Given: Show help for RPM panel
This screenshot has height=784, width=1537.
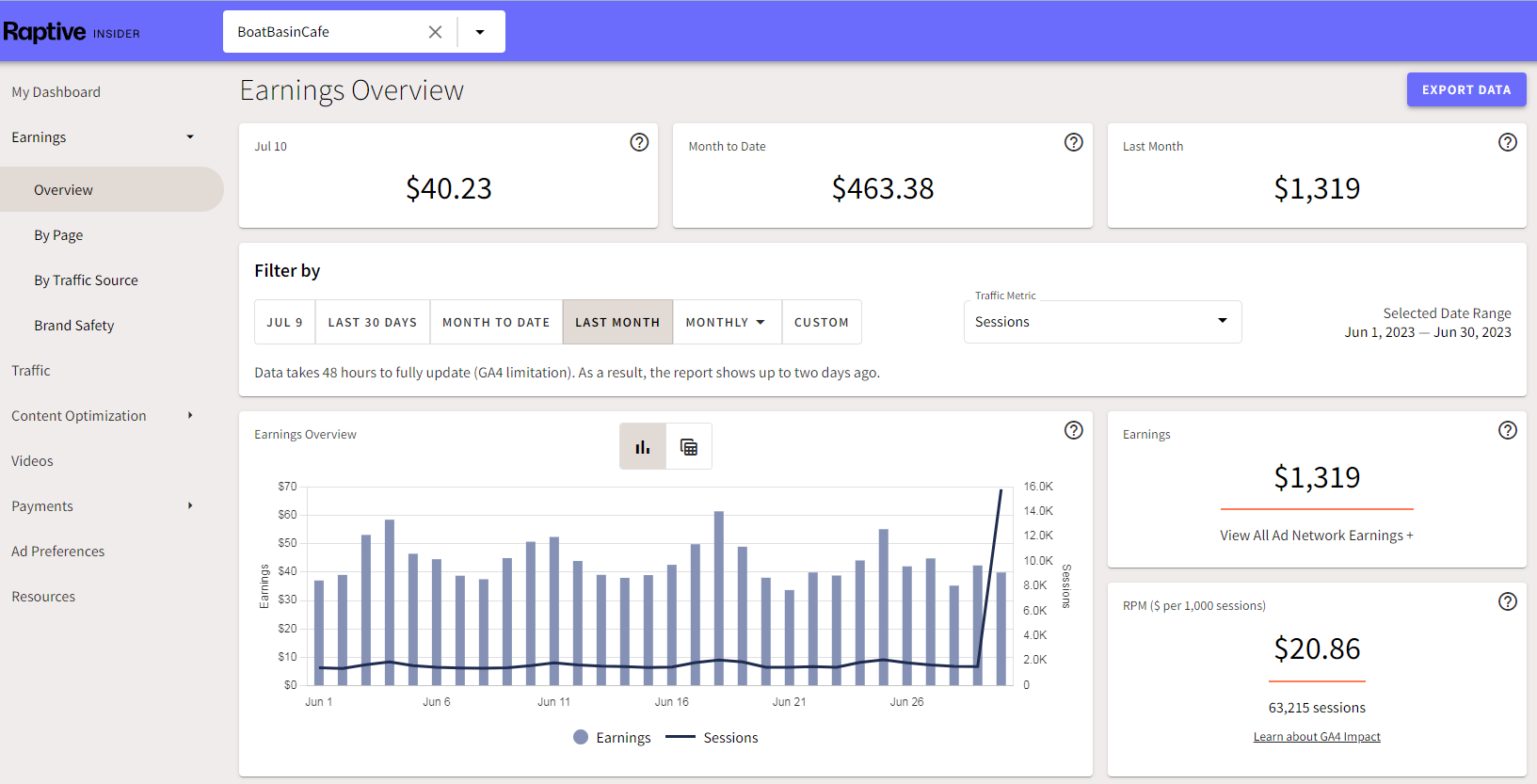Looking at the screenshot, I should pos(1508,601).
